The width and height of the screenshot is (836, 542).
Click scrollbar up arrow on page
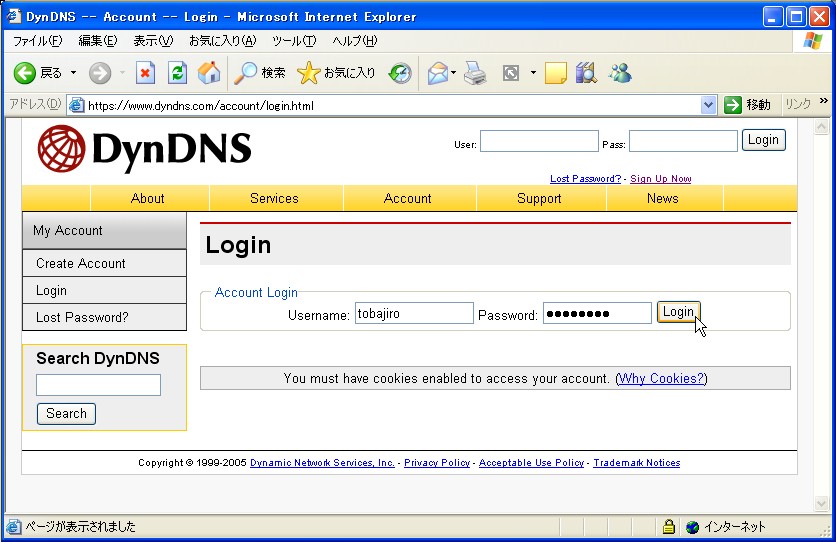822,127
